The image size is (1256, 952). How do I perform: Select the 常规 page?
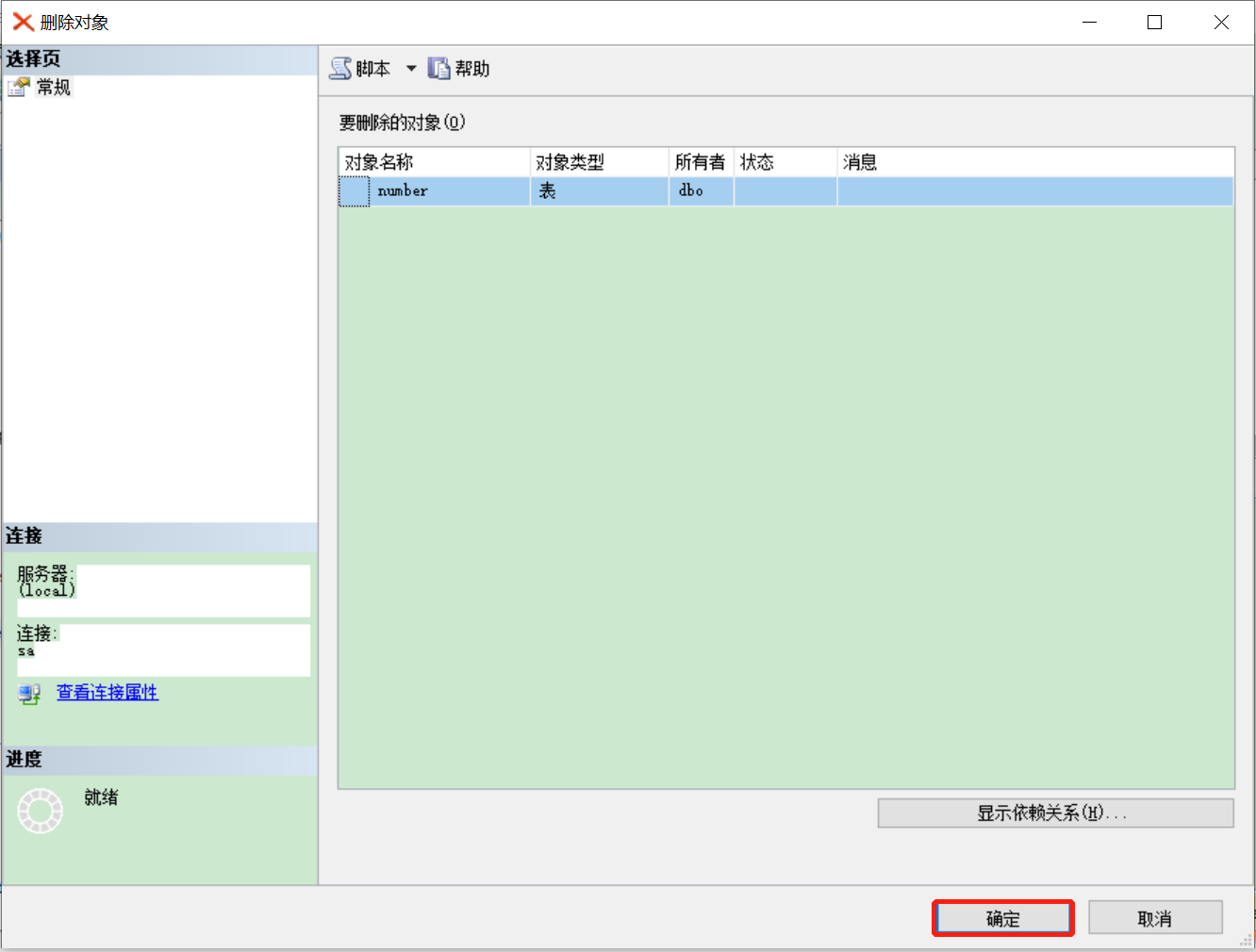(x=54, y=88)
